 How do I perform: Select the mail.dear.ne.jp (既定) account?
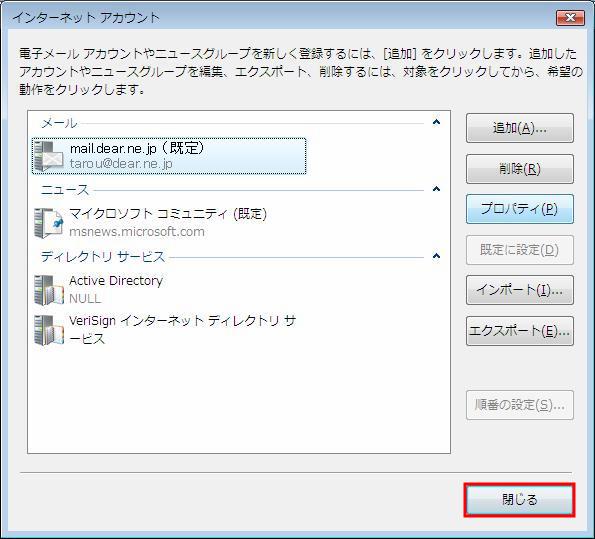pyautogui.click(x=169, y=156)
